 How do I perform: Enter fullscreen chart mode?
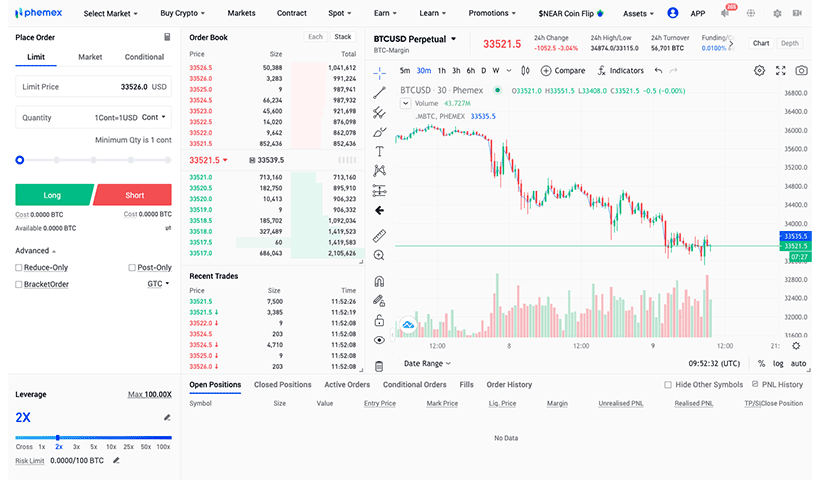tap(781, 71)
